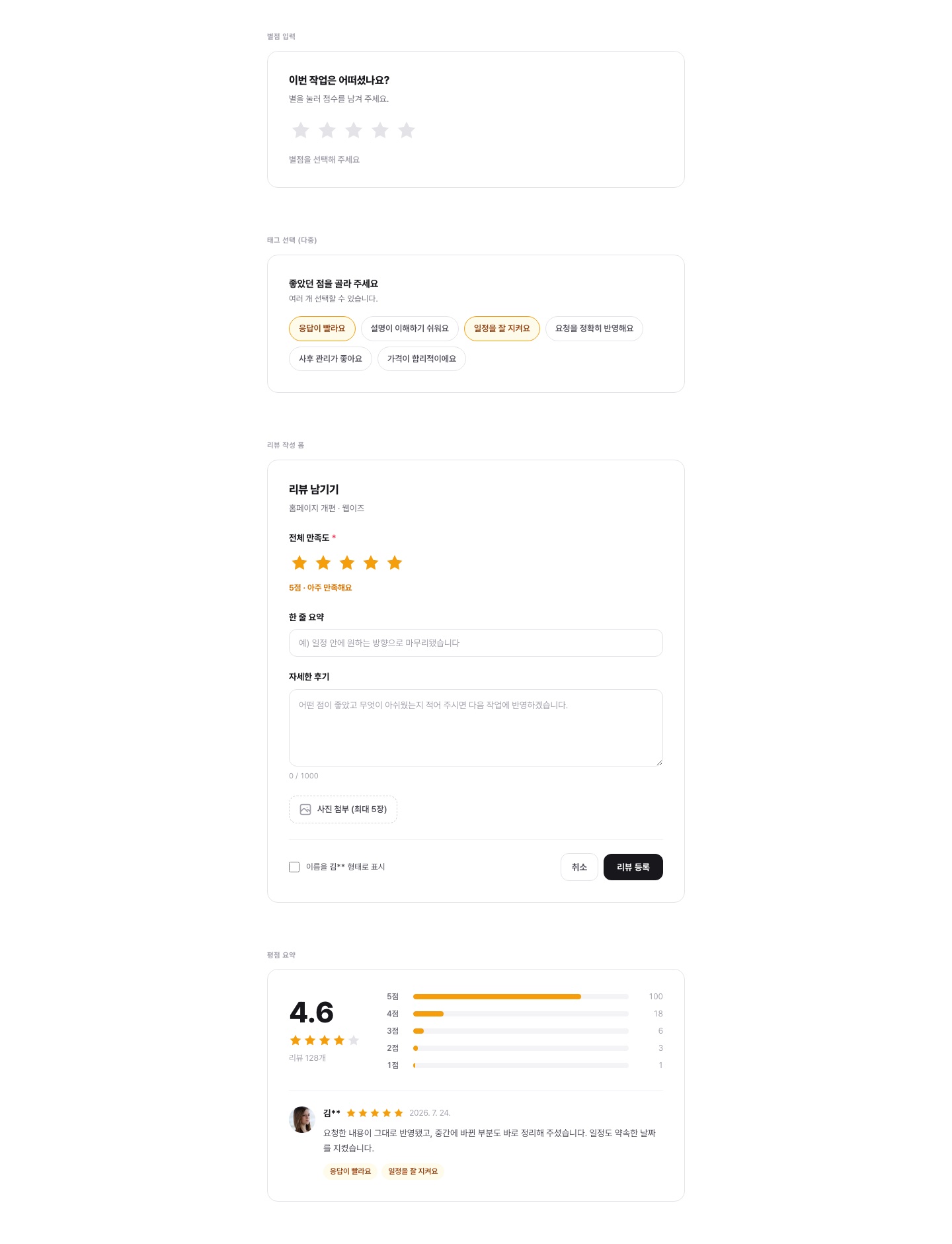Click the image icon for photo attachment
The image size is (952, 1244).
pos(305,809)
